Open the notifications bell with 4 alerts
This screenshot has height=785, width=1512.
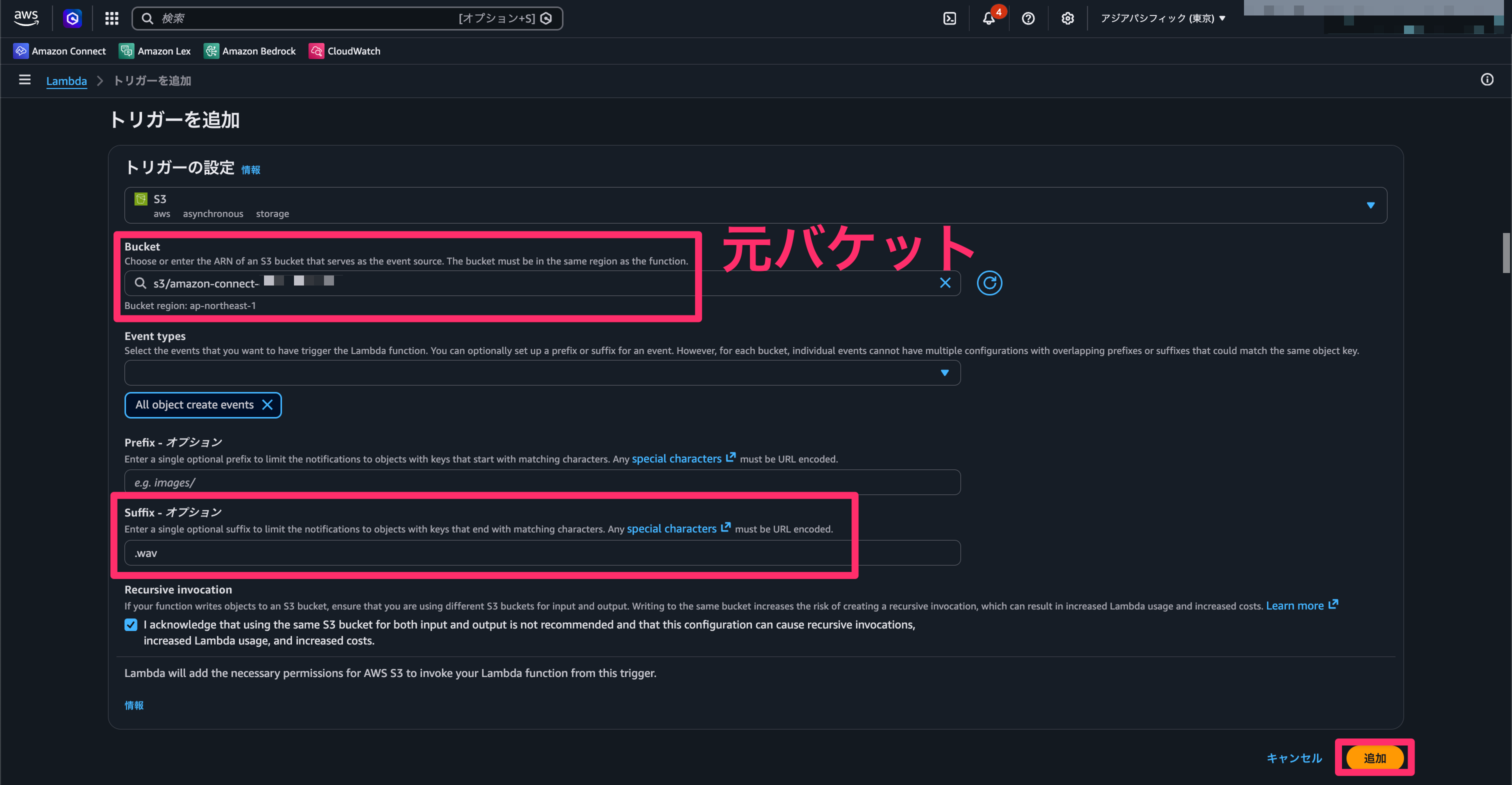989,18
